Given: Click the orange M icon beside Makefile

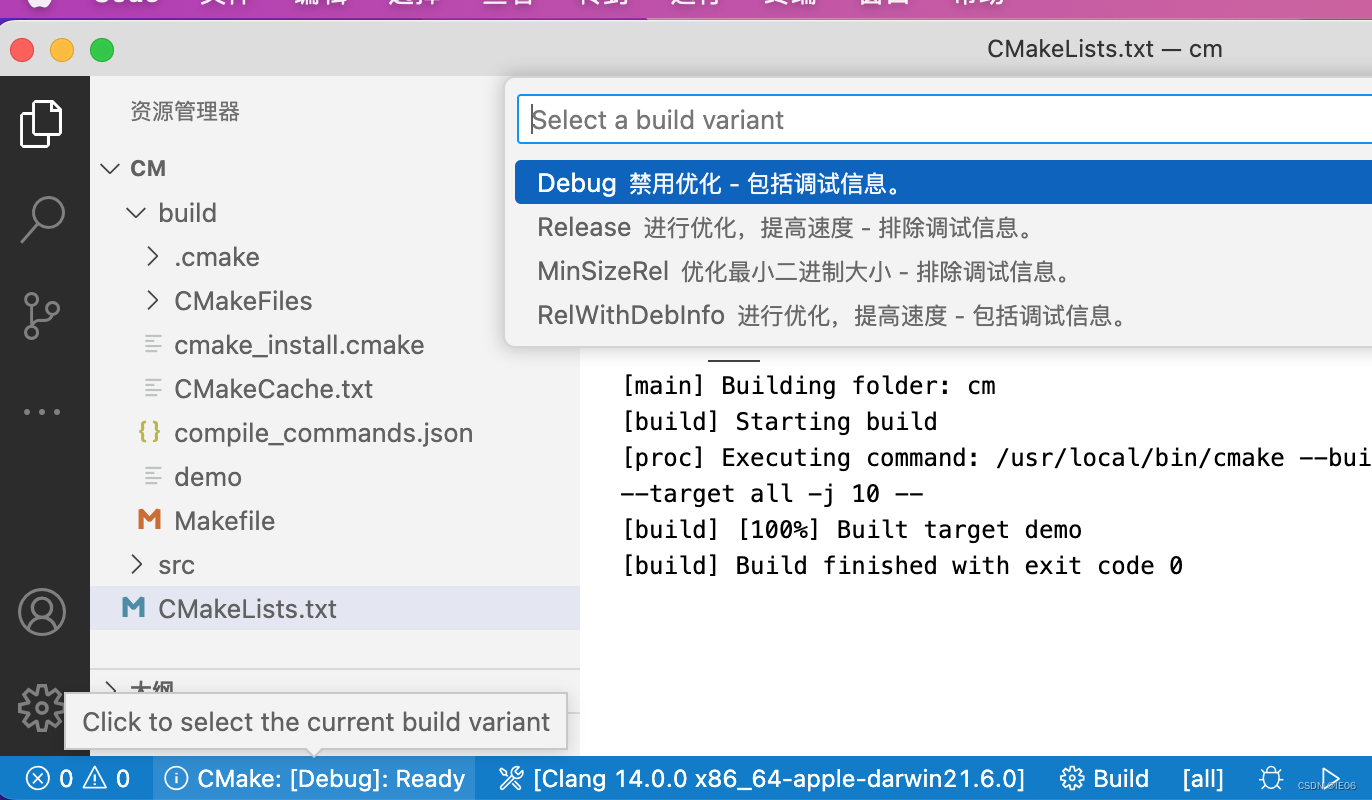Looking at the screenshot, I should click(x=149, y=520).
